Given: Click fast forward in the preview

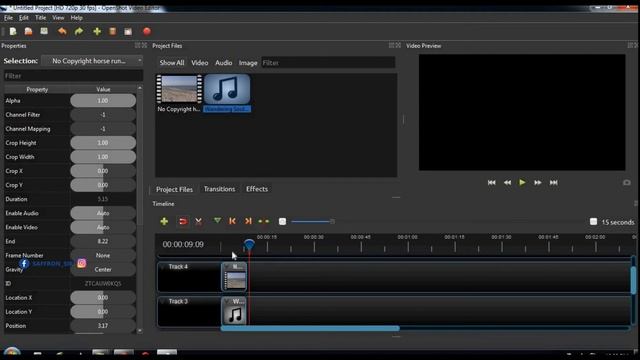Looking at the screenshot, I should coord(538,182).
